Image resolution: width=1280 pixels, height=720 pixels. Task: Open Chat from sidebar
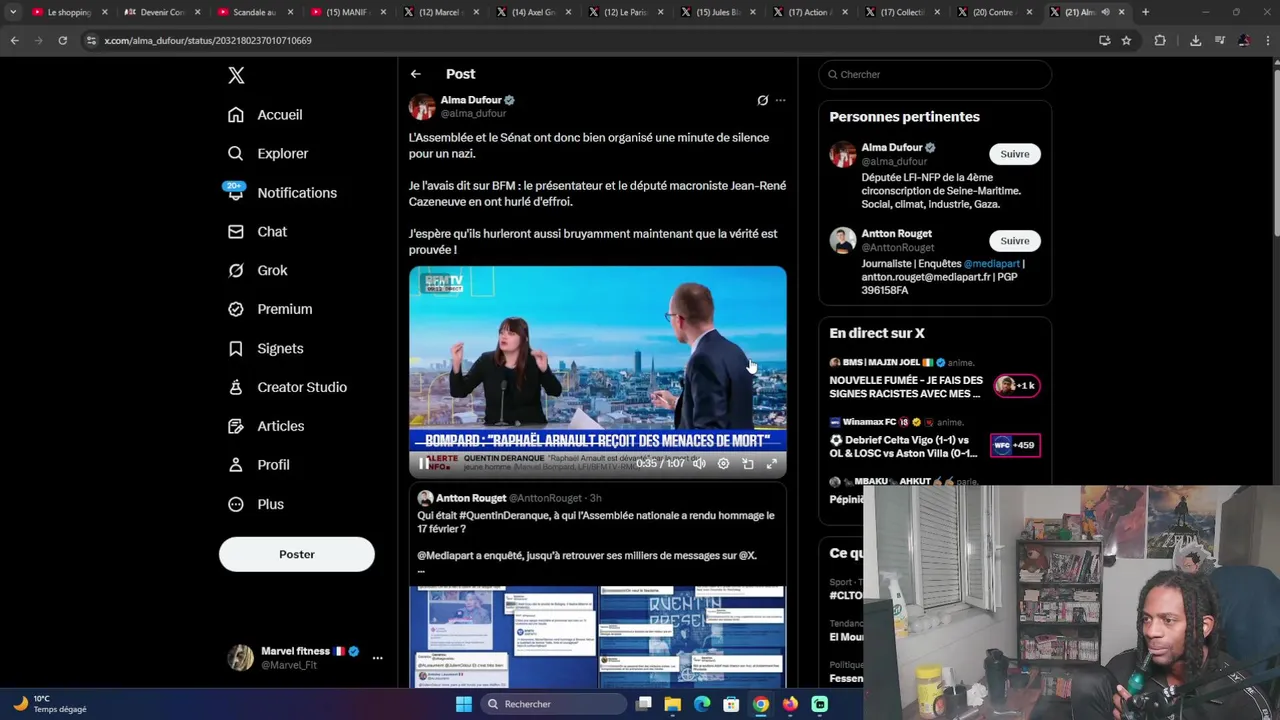pyautogui.click(x=257, y=232)
